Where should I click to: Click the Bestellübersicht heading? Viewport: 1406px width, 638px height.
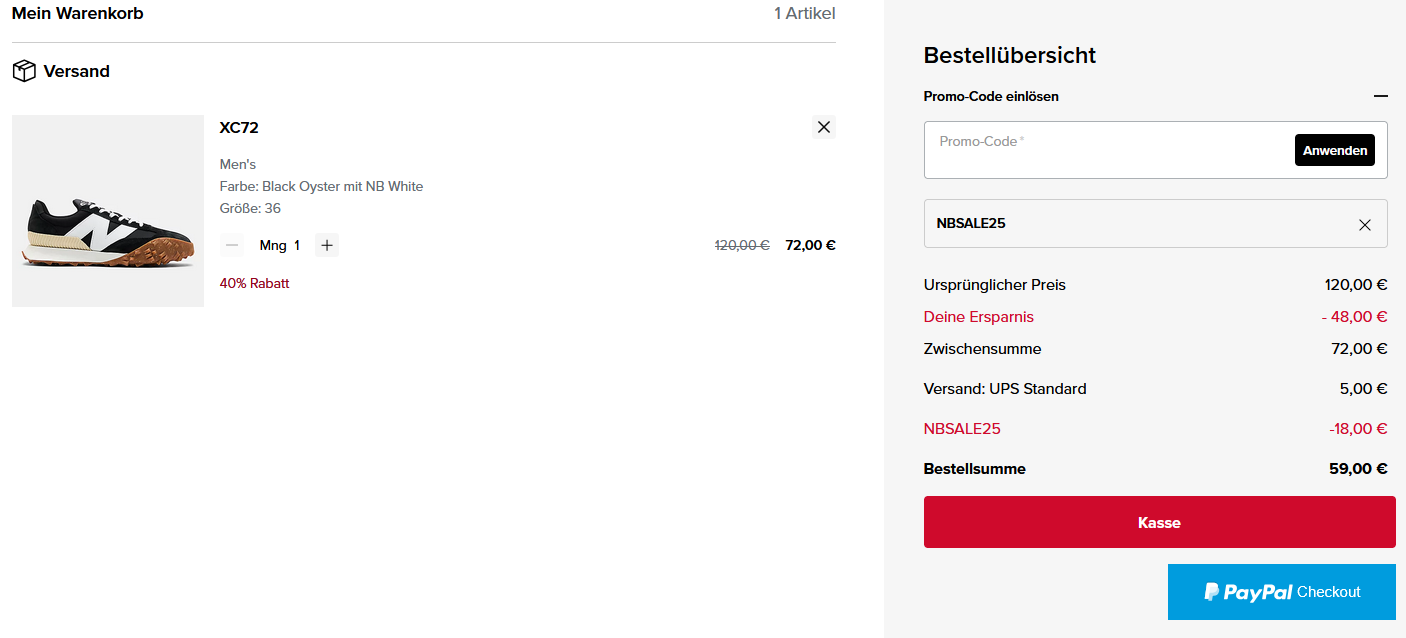pos(1009,55)
